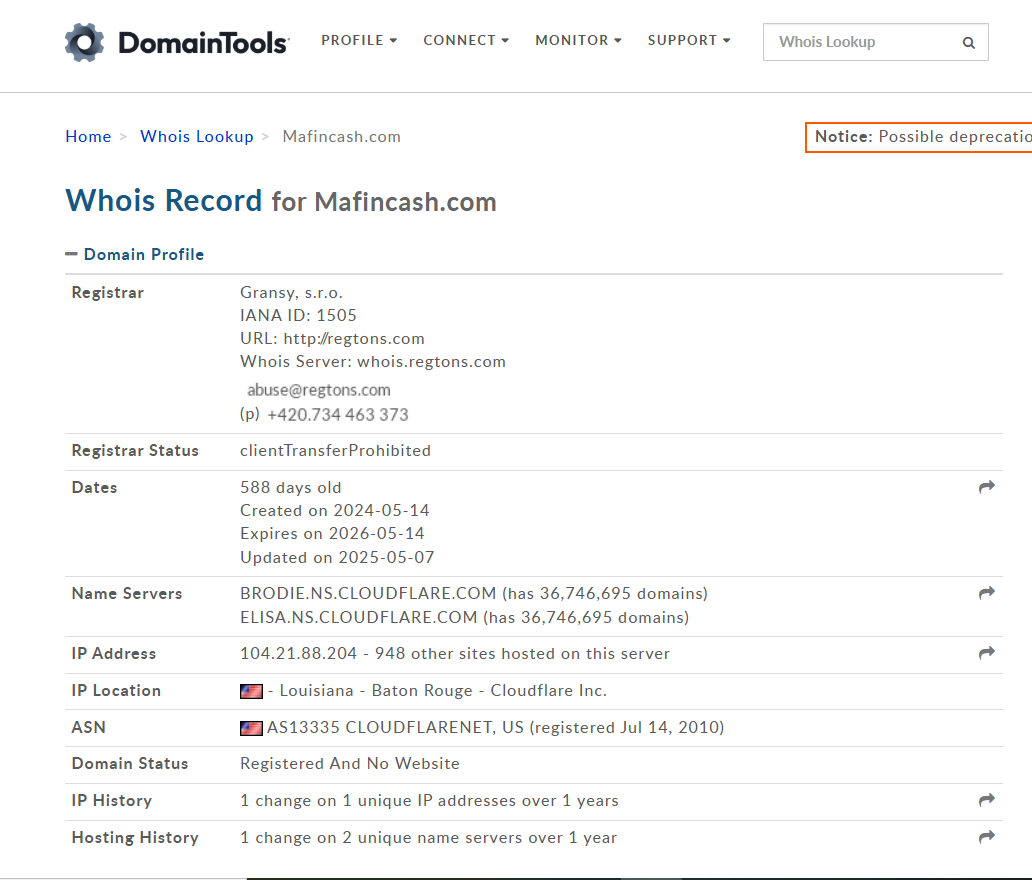Click the phone number +420.734 463 373

click(338, 415)
